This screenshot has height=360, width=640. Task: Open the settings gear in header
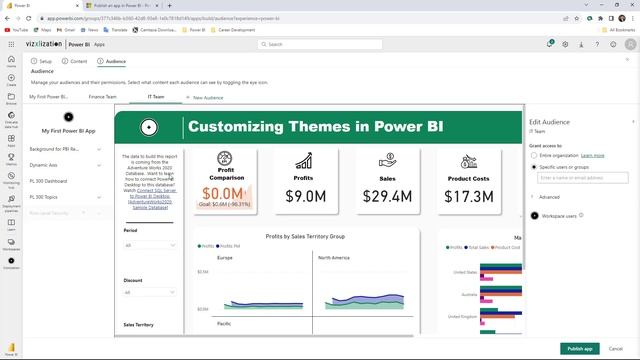pos(565,44)
